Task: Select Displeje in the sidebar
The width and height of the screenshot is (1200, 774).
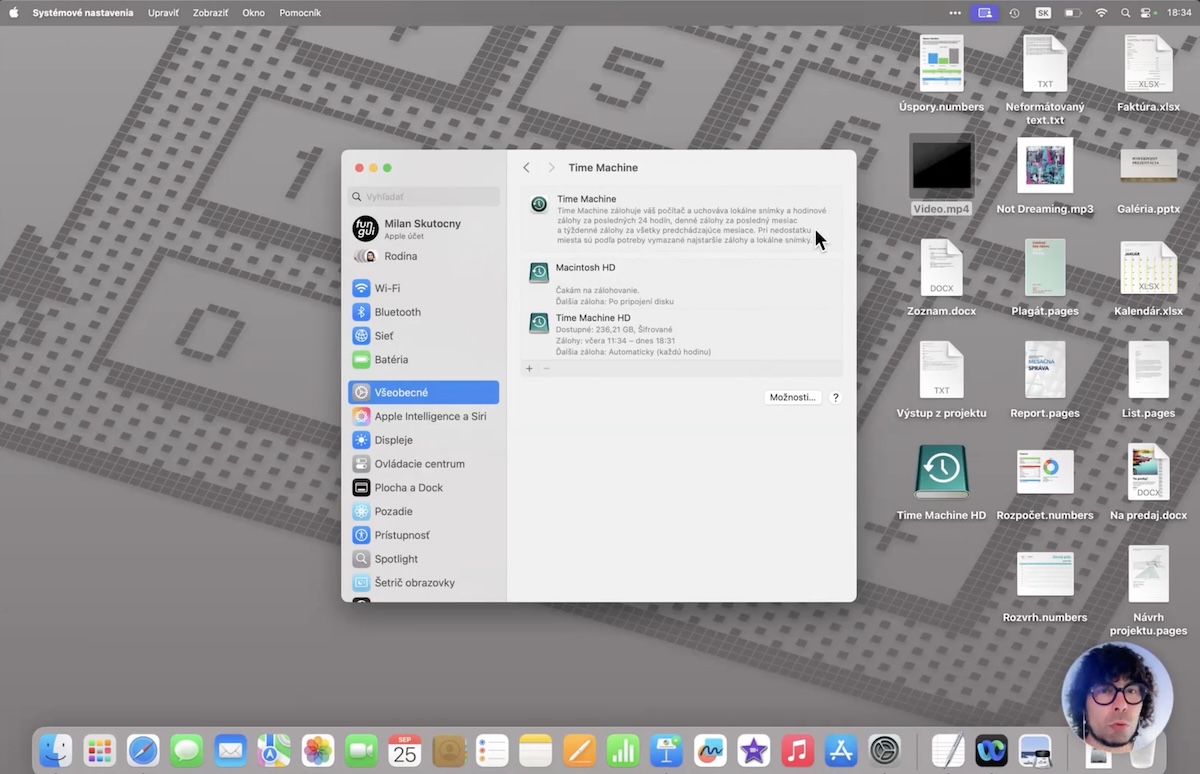Action: 393,440
